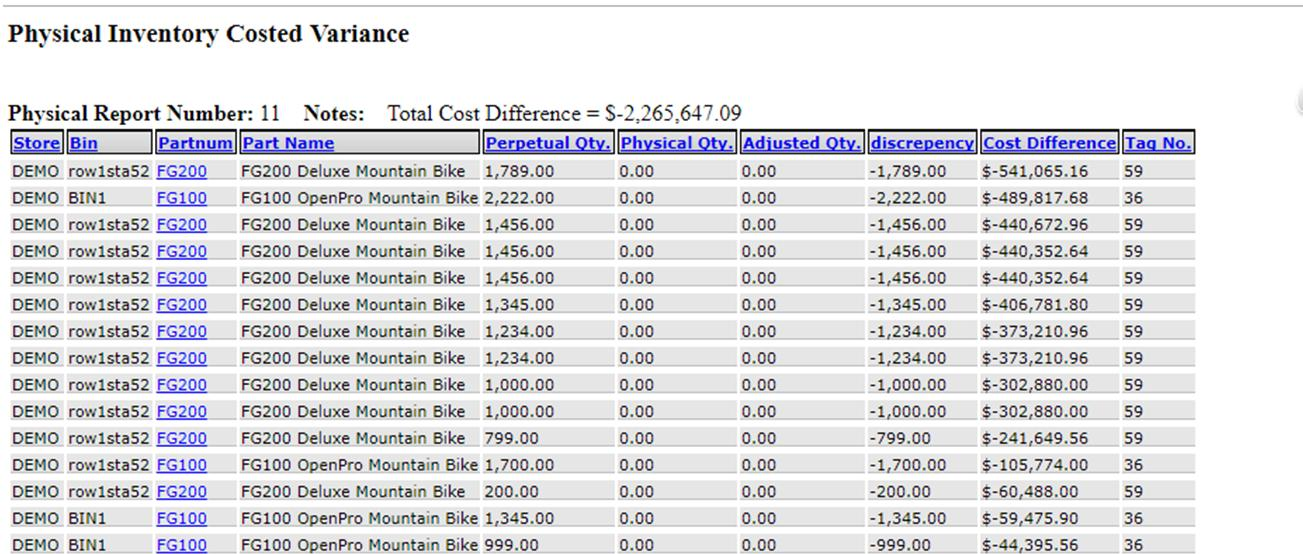Click the Part Name header link
The width and height of the screenshot is (1303, 554).
288,143
